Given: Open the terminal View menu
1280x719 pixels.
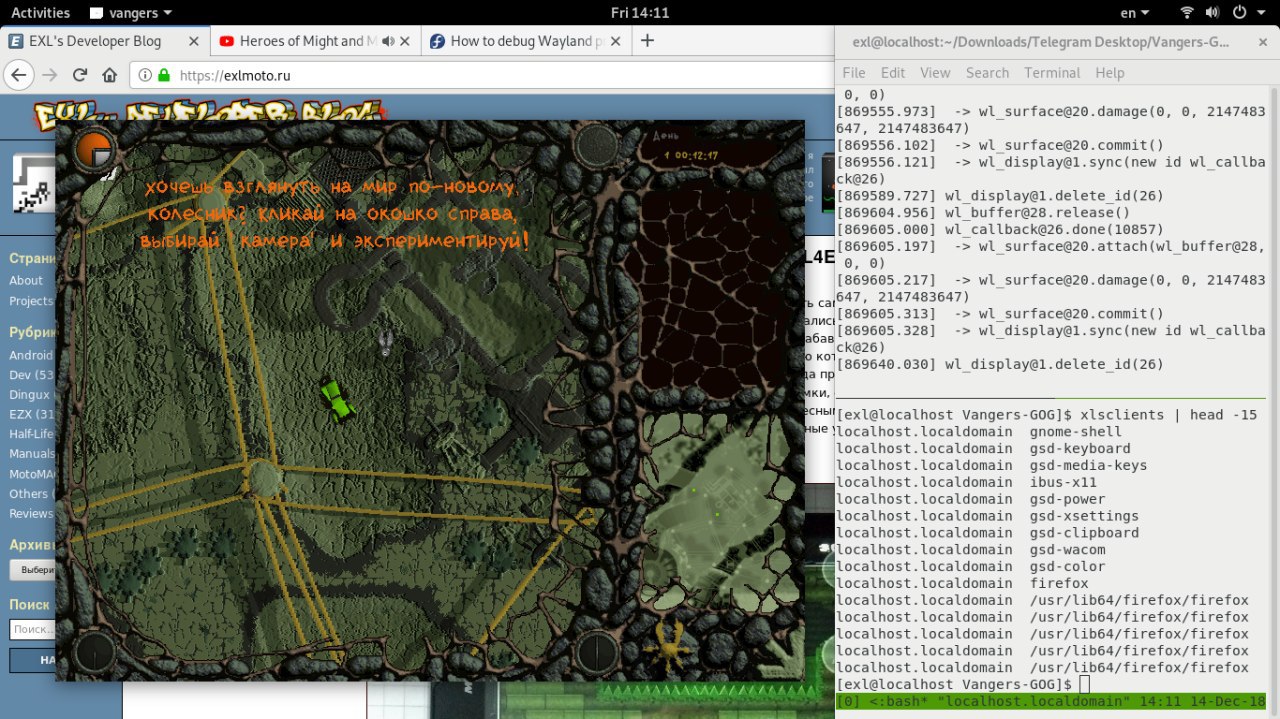Looking at the screenshot, I should point(935,73).
